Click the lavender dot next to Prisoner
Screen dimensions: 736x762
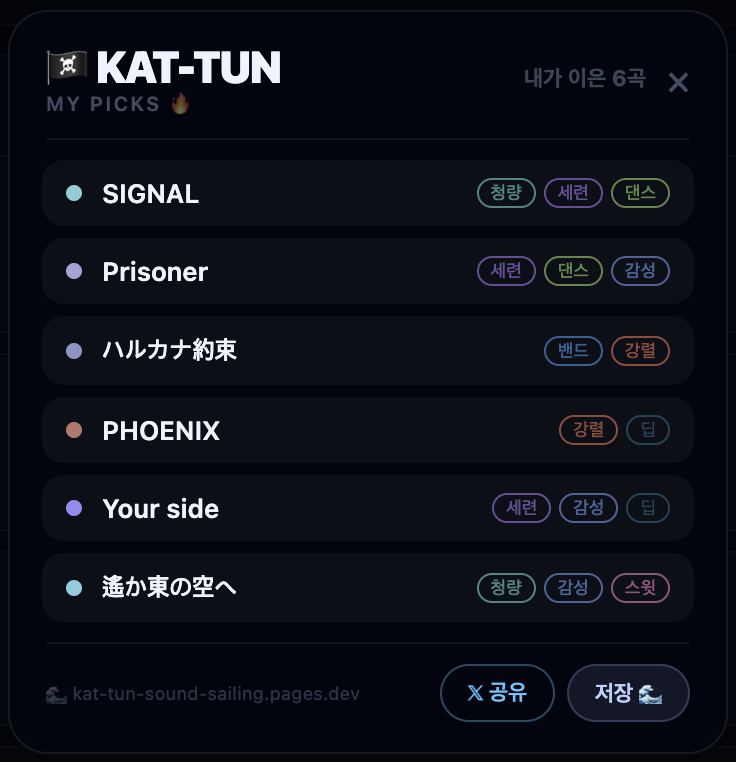click(x=74, y=271)
